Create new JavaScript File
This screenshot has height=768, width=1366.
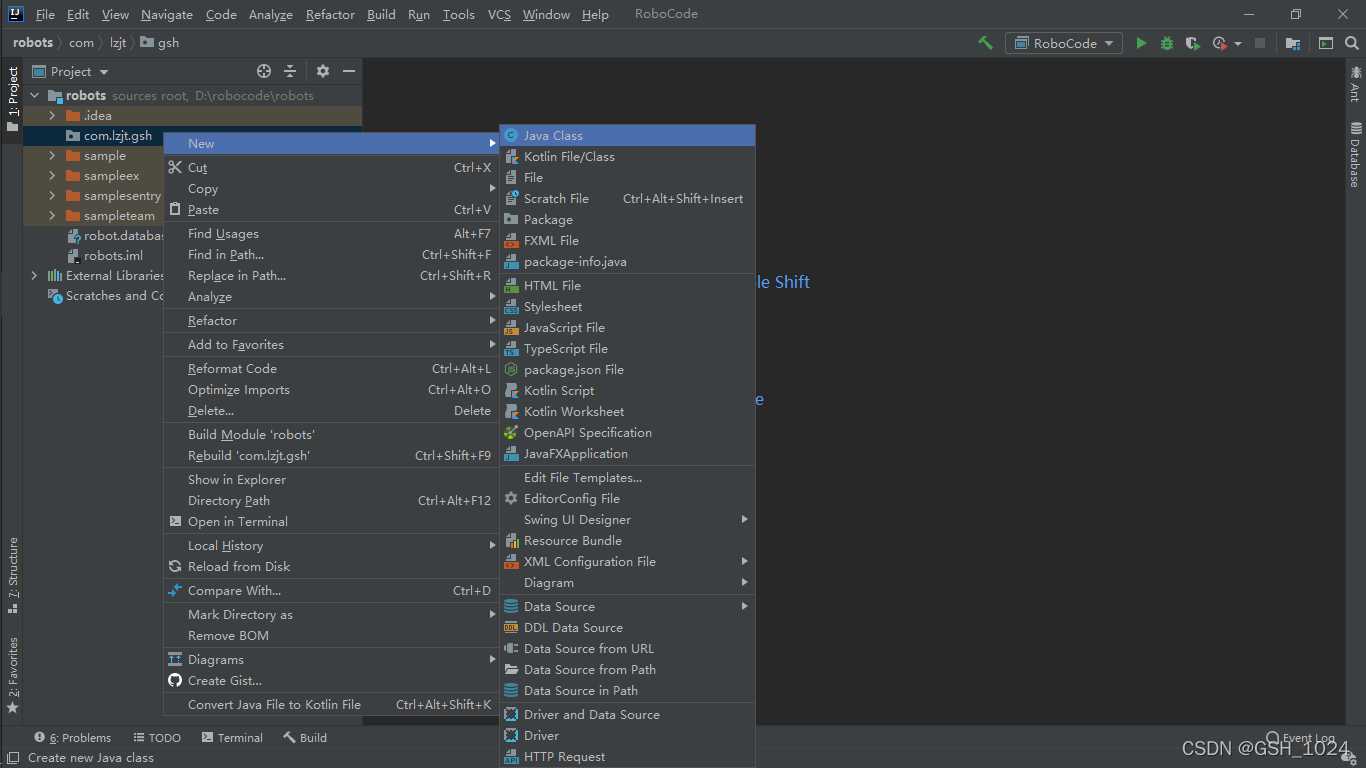tap(627, 328)
